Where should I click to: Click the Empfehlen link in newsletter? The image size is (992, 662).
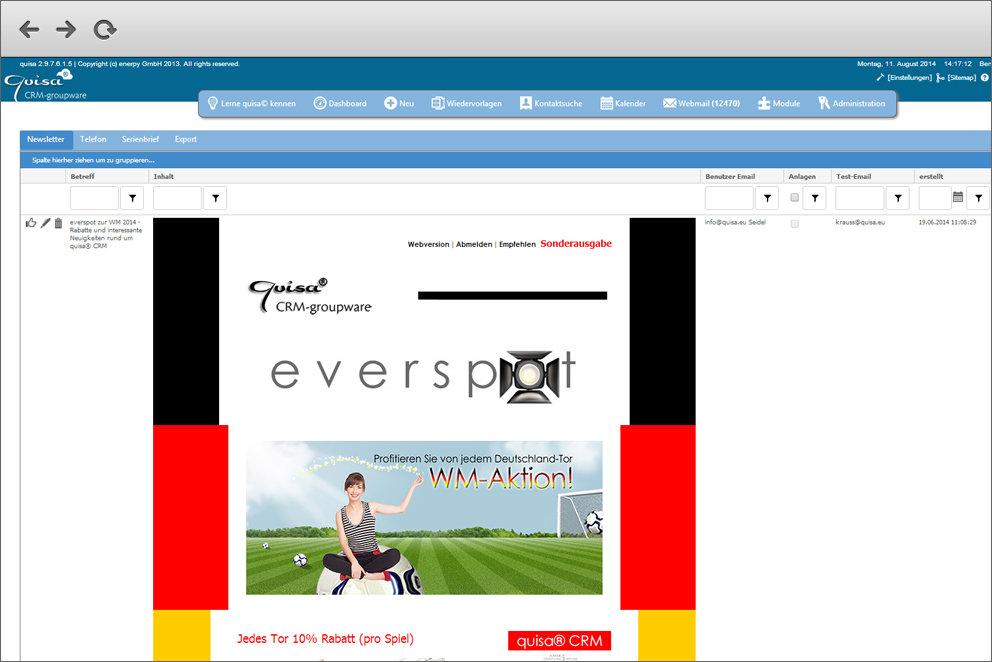pyautogui.click(x=517, y=244)
